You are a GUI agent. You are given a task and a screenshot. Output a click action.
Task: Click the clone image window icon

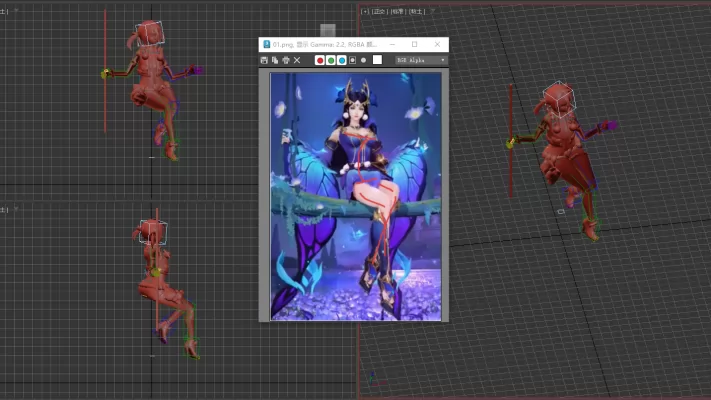275,60
